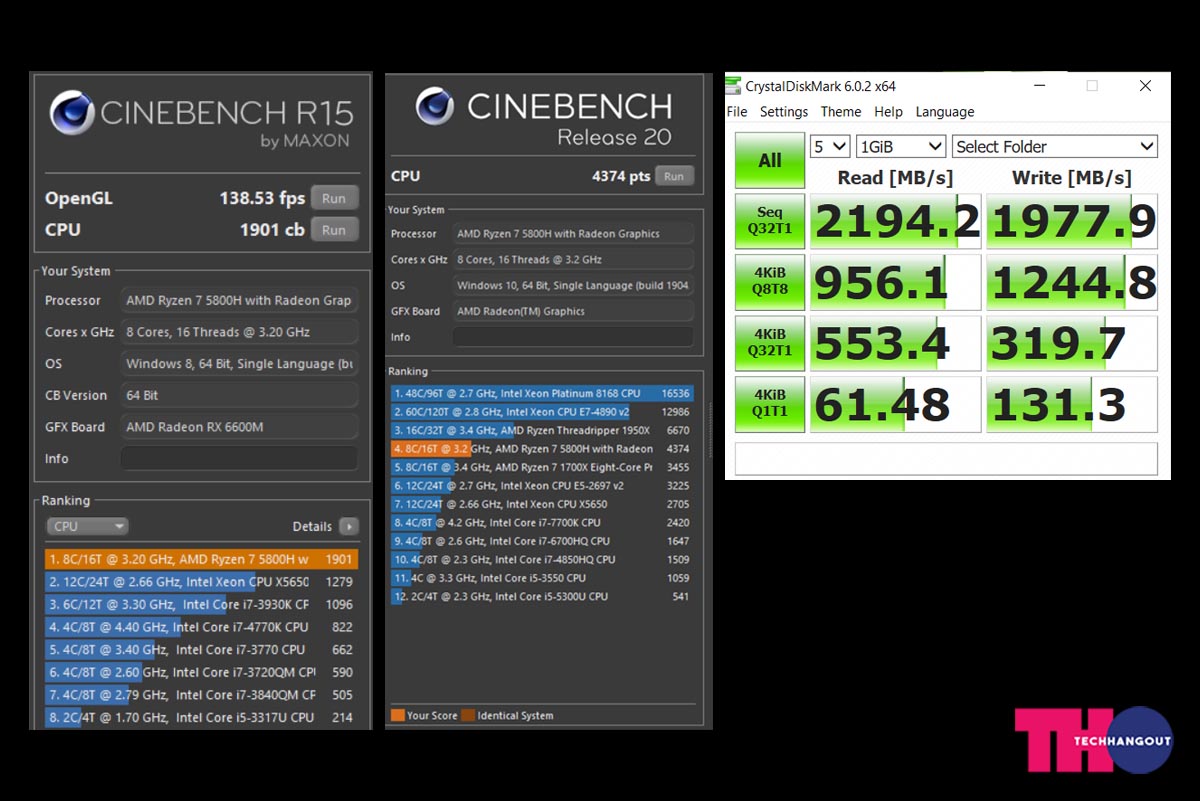Click the 4KiB Q8T8 read result 956.1
The height and width of the screenshot is (801, 1200).
point(896,283)
